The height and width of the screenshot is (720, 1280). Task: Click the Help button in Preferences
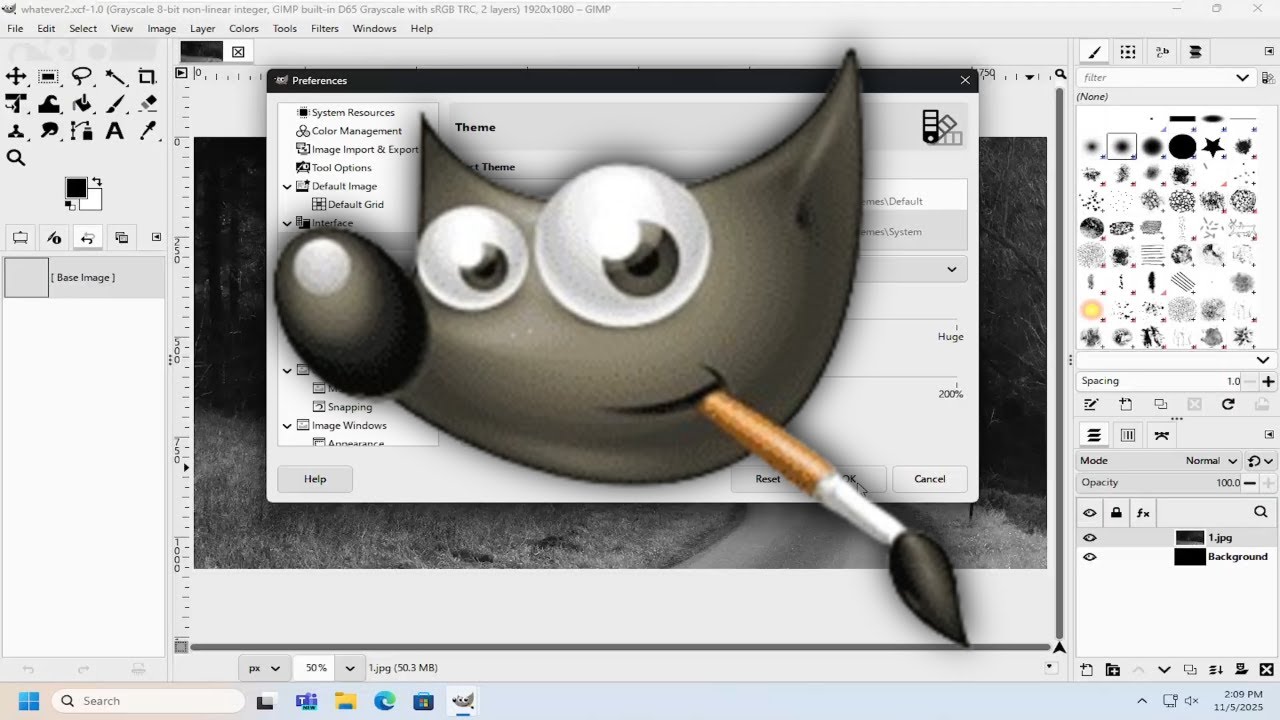pos(315,479)
